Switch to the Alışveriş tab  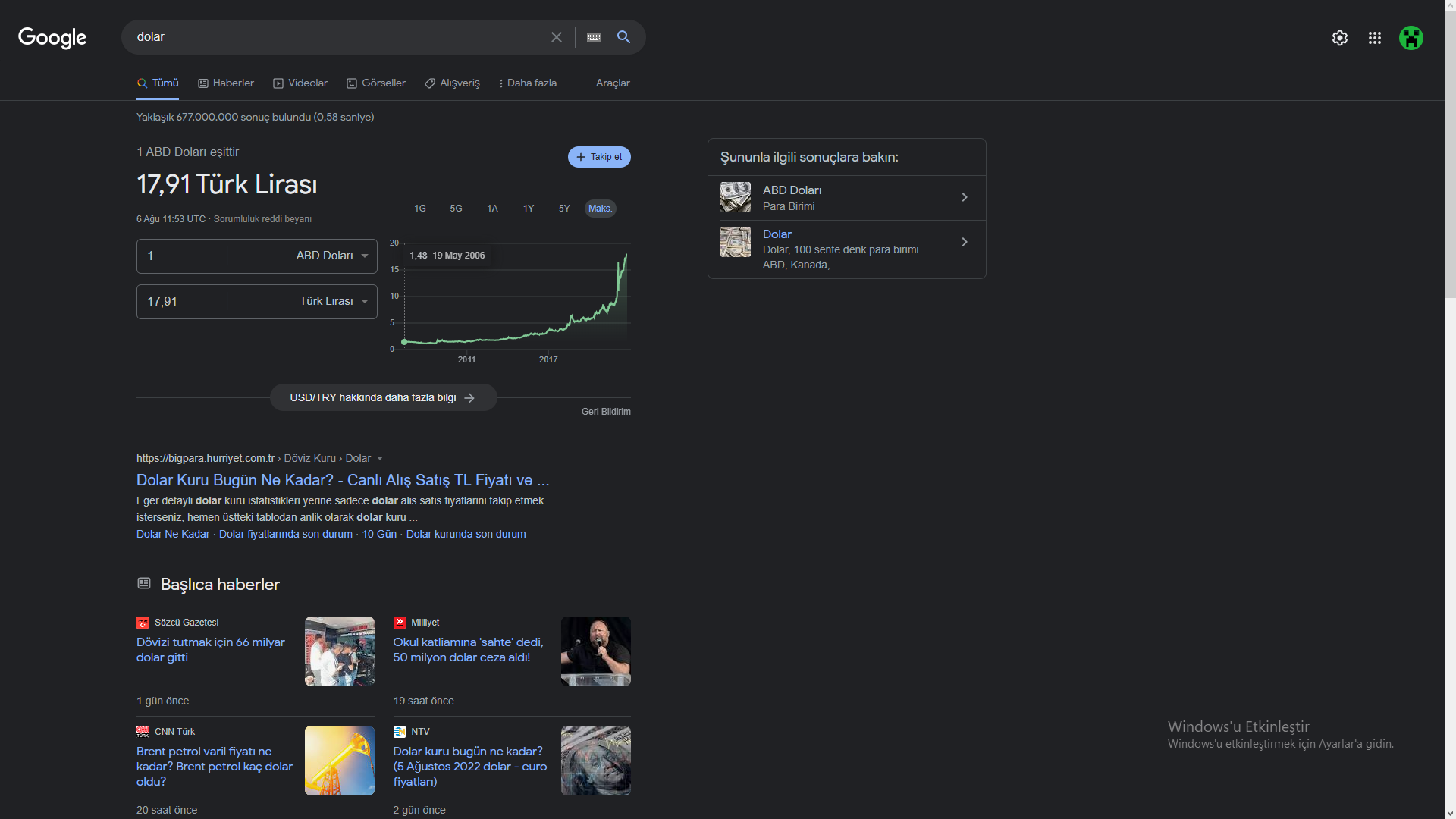(x=452, y=83)
